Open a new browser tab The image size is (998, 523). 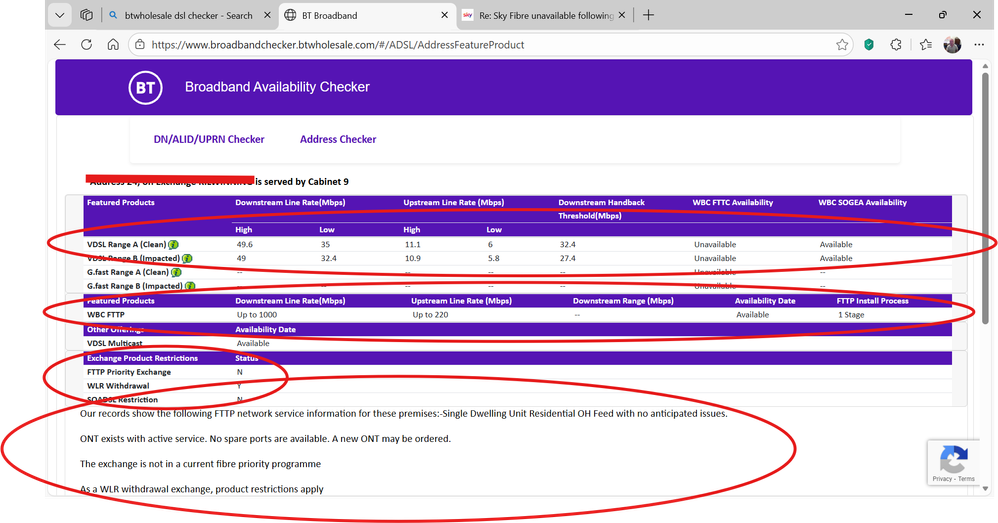pos(648,15)
